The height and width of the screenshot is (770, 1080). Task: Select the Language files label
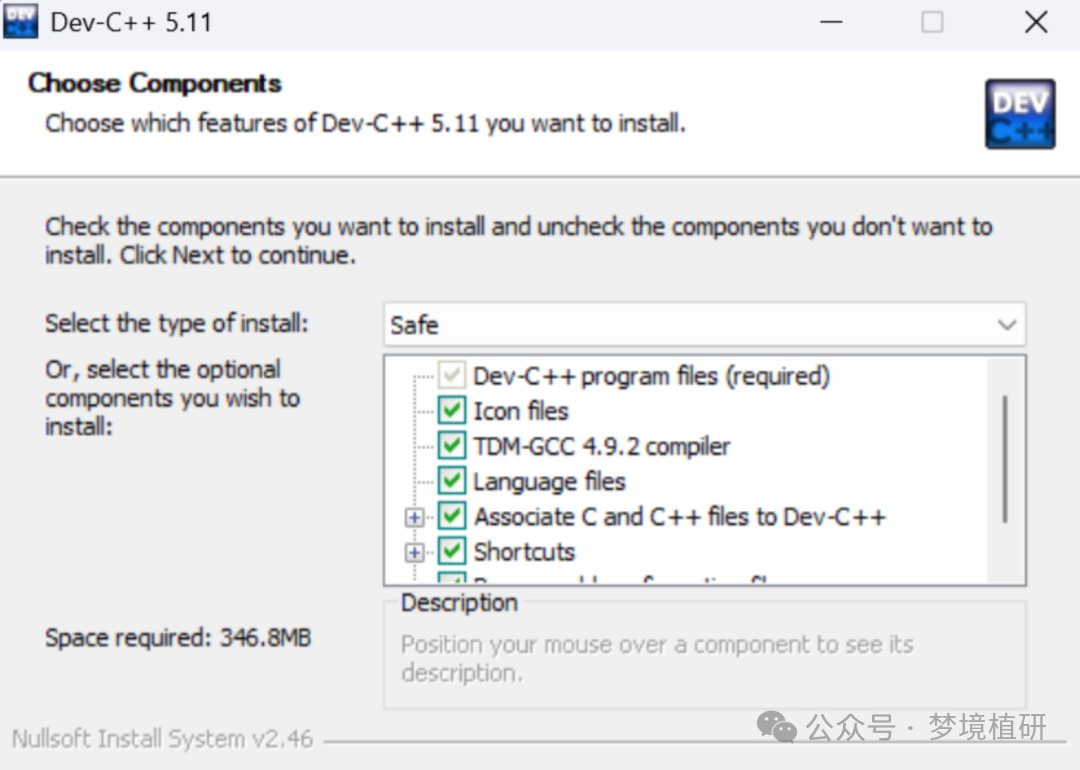tap(549, 481)
